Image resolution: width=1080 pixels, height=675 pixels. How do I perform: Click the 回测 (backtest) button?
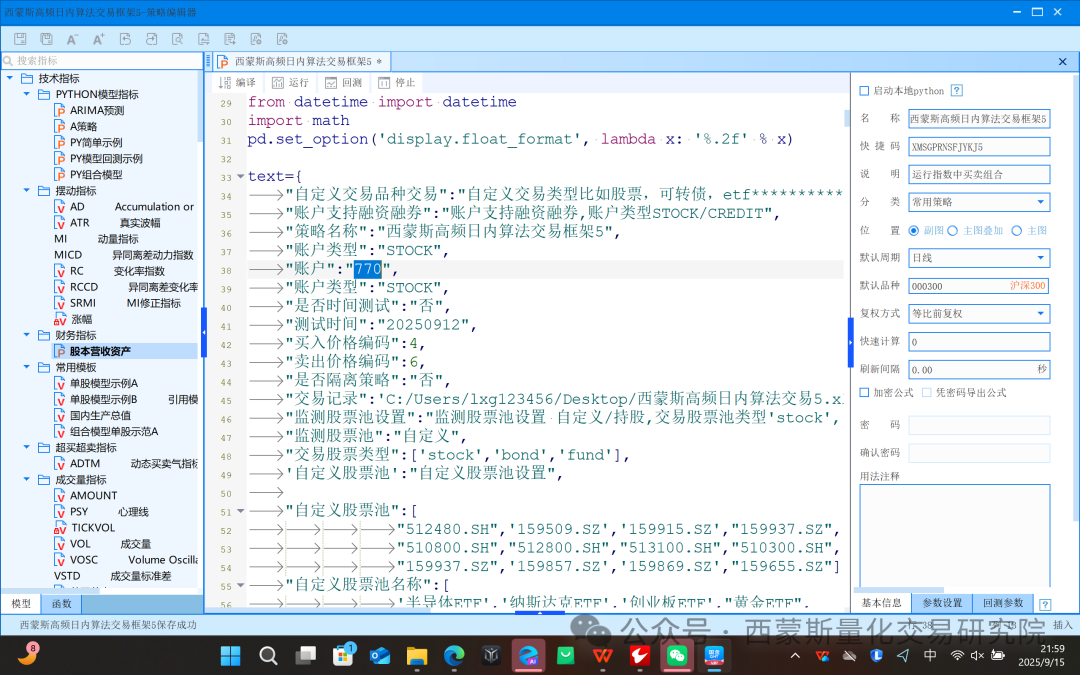343,83
